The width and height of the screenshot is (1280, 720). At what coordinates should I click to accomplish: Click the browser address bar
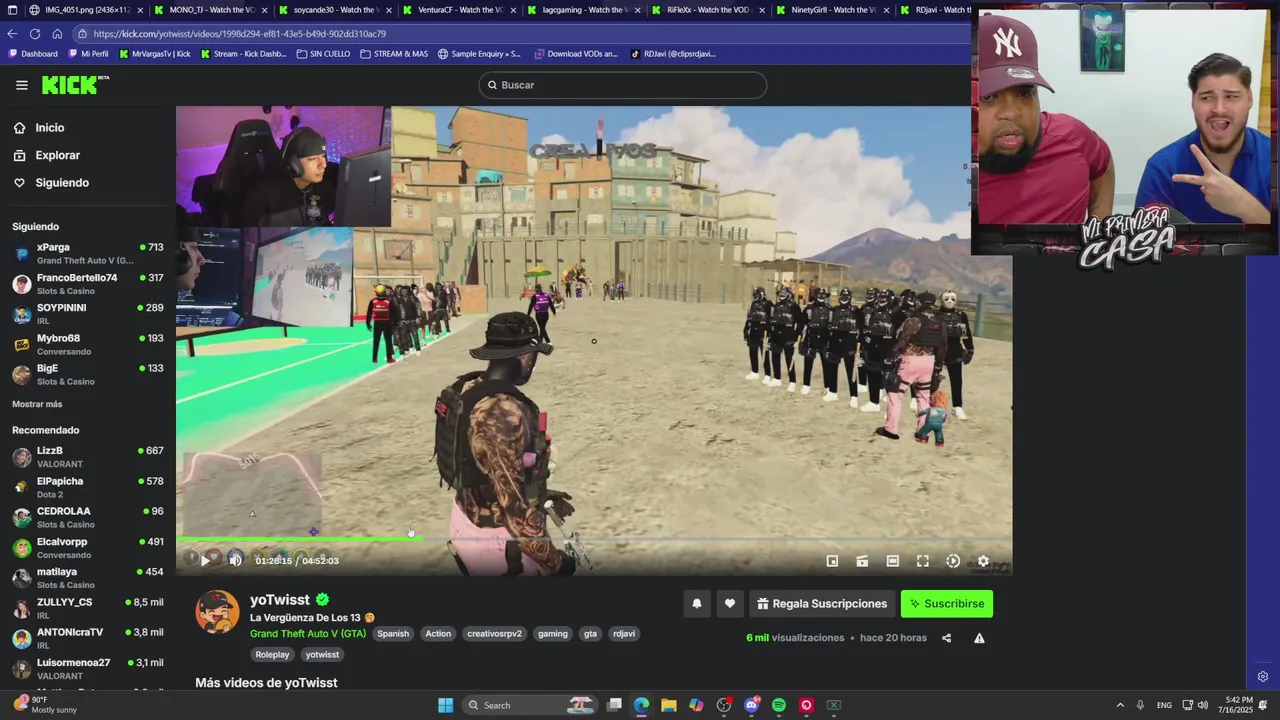click(520, 33)
